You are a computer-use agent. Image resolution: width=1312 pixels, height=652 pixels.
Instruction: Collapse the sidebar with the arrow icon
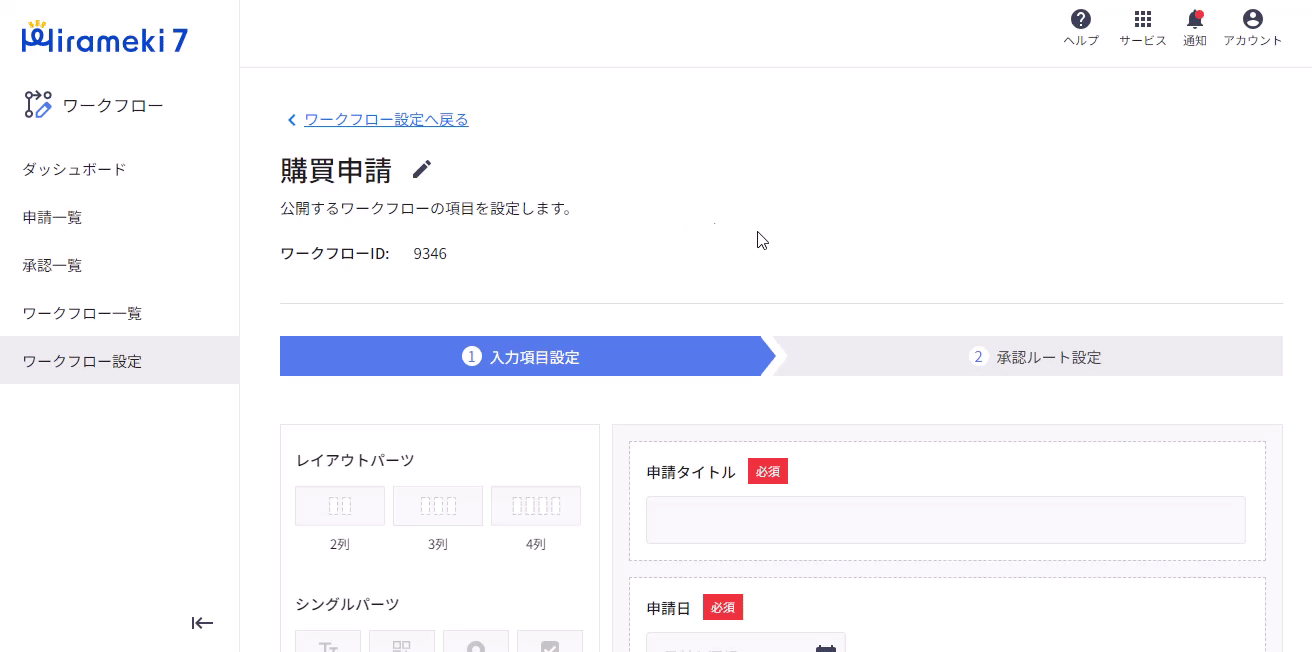click(x=202, y=623)
